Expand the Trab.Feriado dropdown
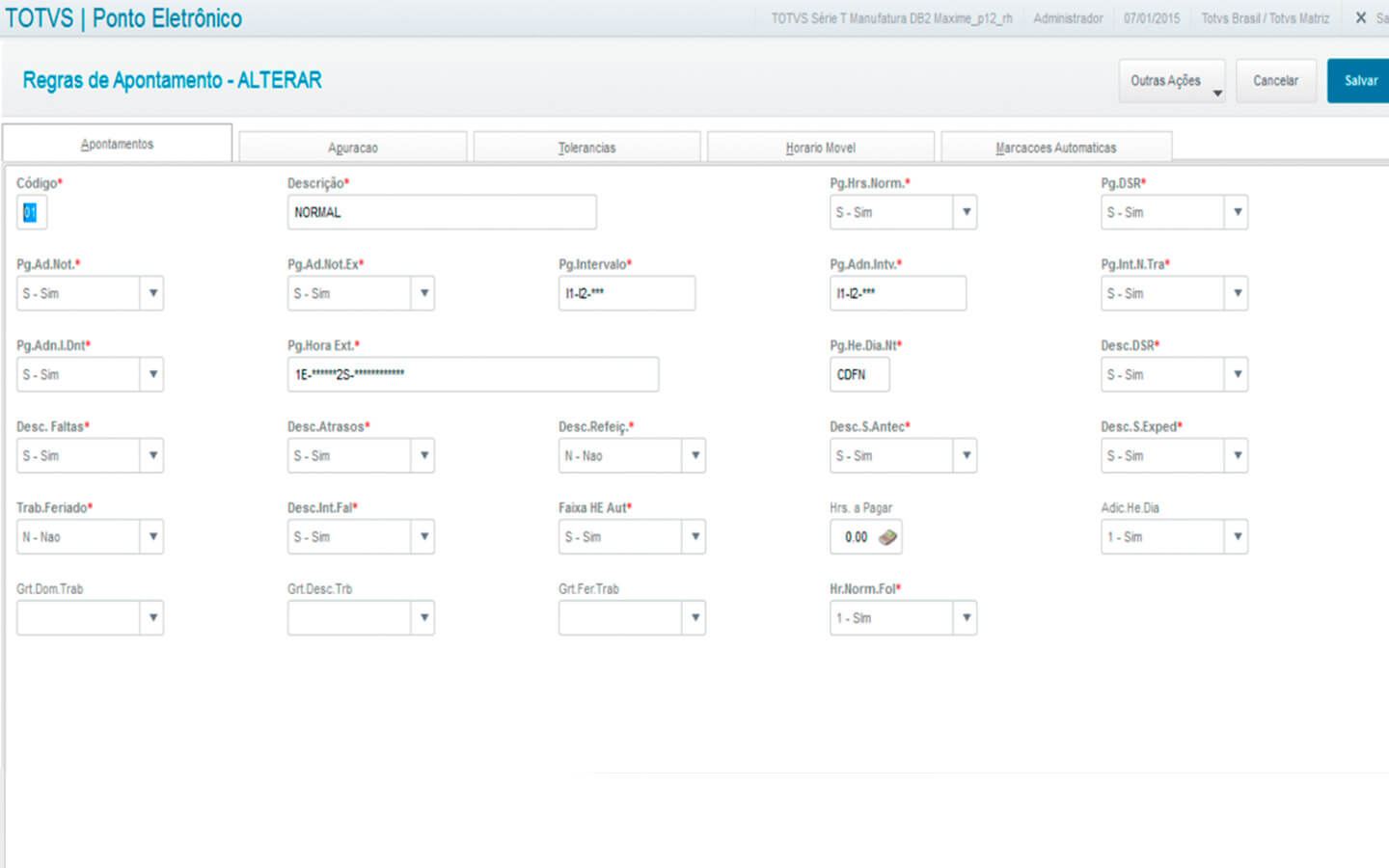The height and width of the screenshot is (868, 1389). [152, 537]
